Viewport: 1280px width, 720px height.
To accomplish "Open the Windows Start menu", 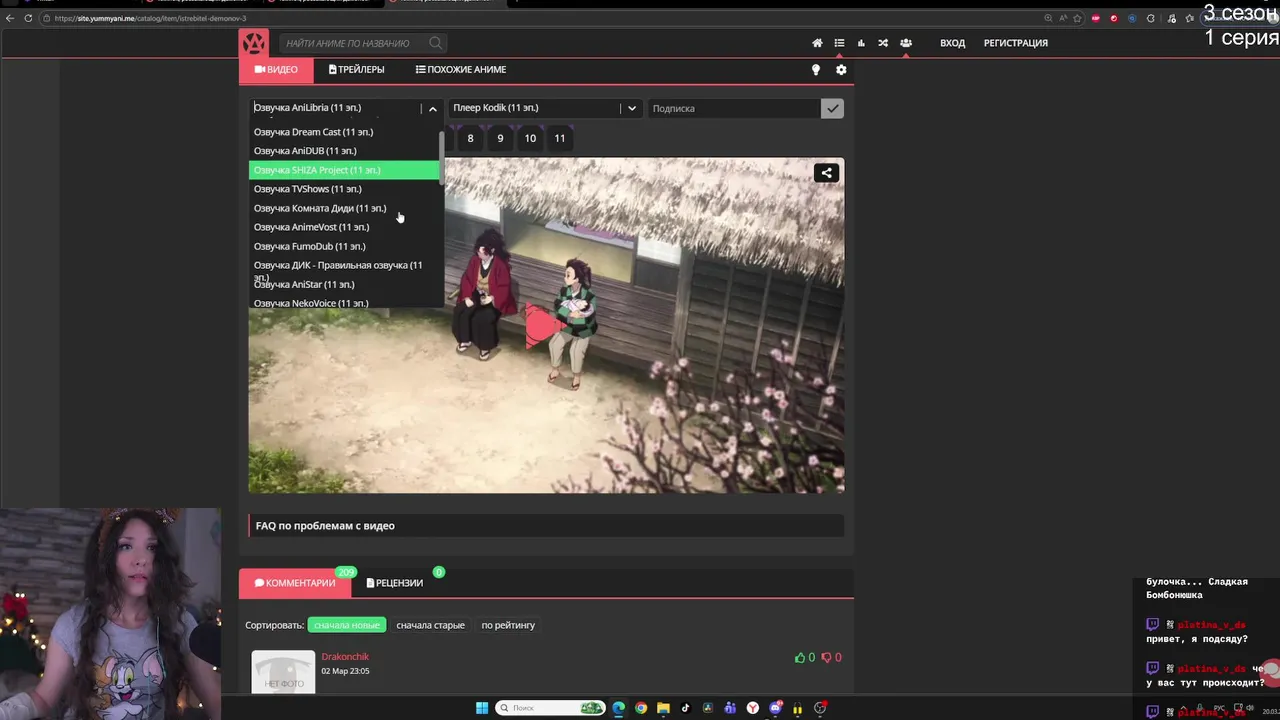I will pos(482,708).
